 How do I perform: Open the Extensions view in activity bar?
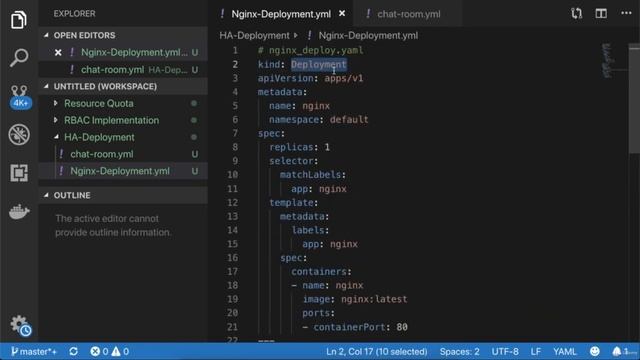click(19, 173)
